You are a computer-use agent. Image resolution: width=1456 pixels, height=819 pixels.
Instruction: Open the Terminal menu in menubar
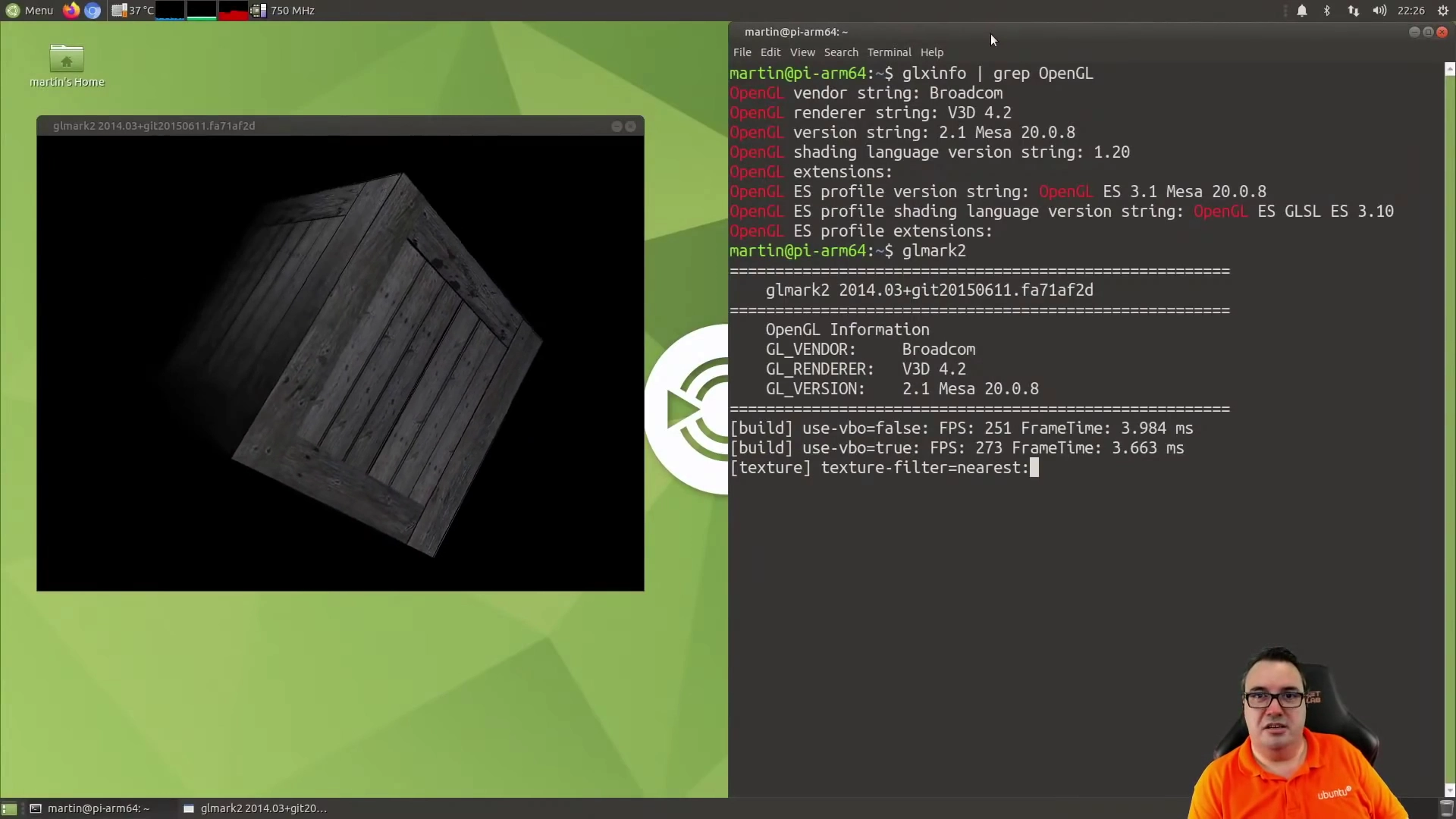pyautogui.click(x=889, y=52)
